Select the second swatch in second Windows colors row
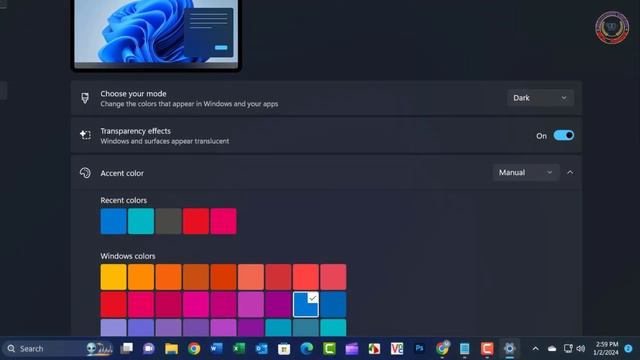 pos(141,304)
